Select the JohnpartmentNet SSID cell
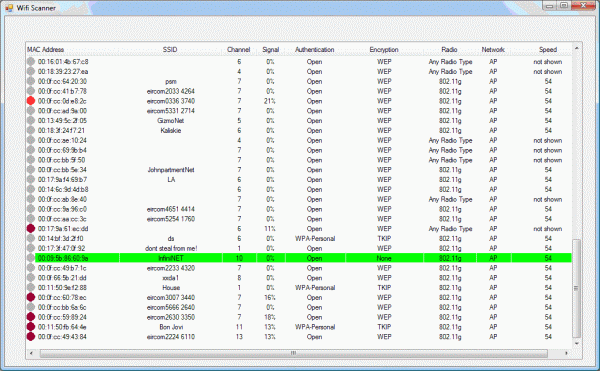The height and width of the screenshot is (371, 600). [171, 170]
